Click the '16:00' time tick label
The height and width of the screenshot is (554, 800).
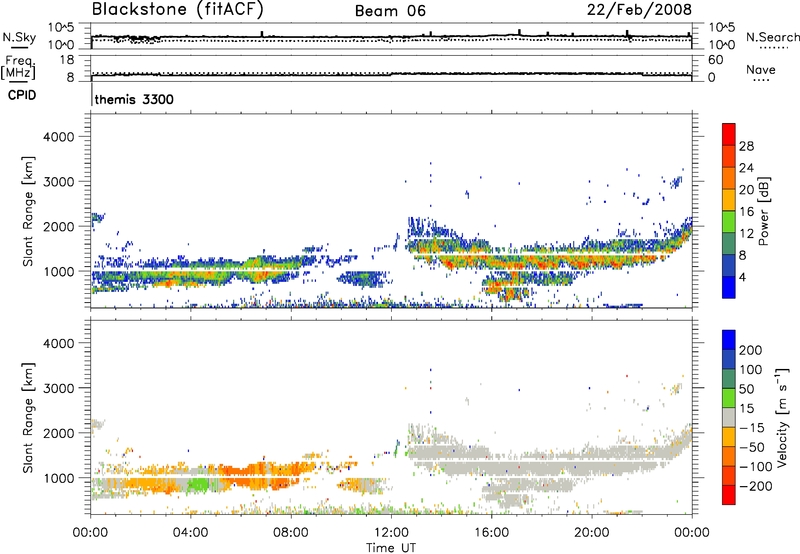[491, 533]
